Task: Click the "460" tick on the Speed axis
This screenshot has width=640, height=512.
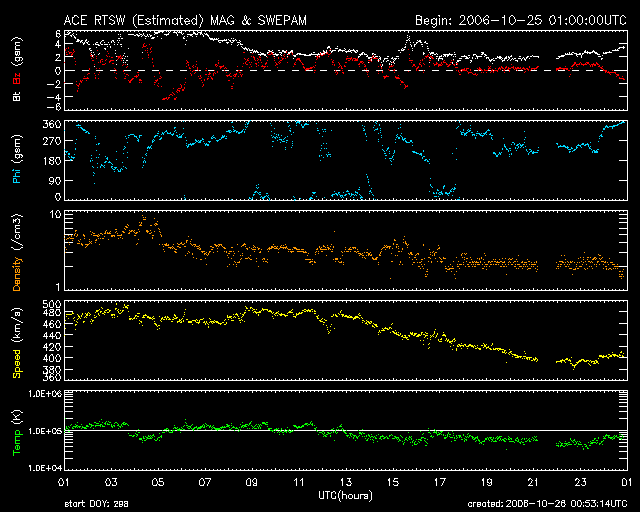Action: (52, 324)
